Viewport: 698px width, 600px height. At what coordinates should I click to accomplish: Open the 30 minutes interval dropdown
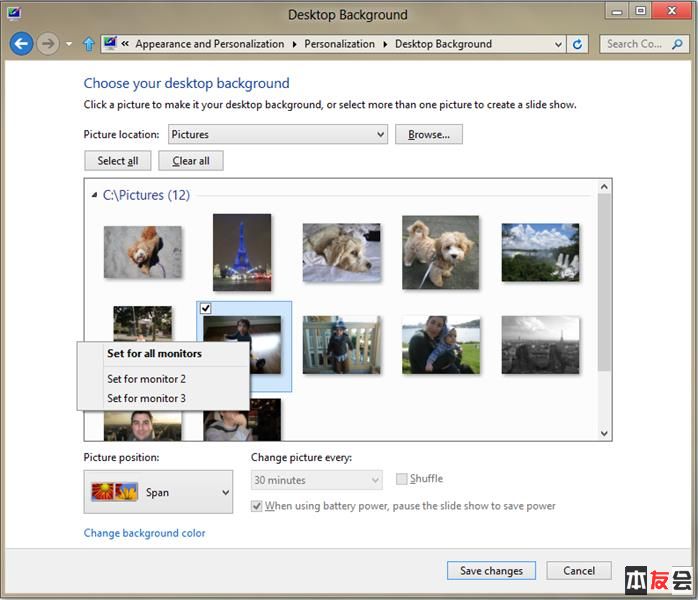tap(317, 480)
